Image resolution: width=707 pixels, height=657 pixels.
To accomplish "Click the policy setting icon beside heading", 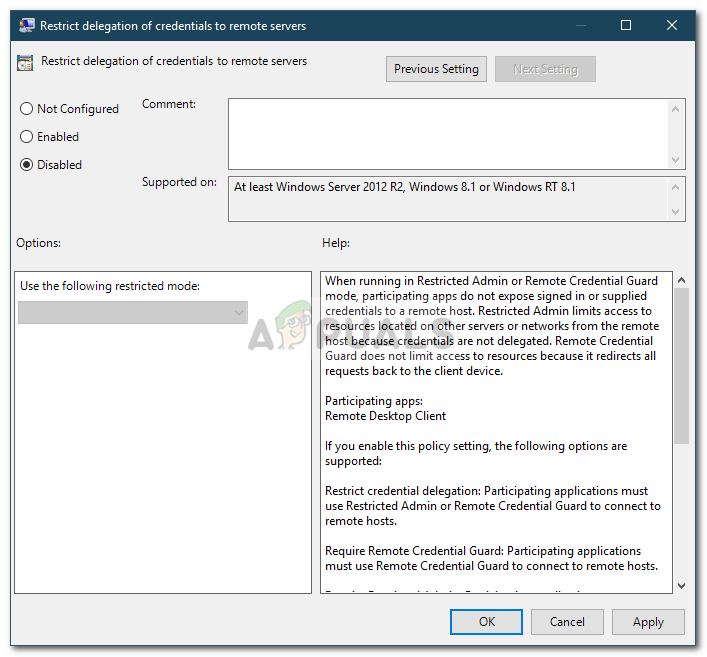I will 25,63.
